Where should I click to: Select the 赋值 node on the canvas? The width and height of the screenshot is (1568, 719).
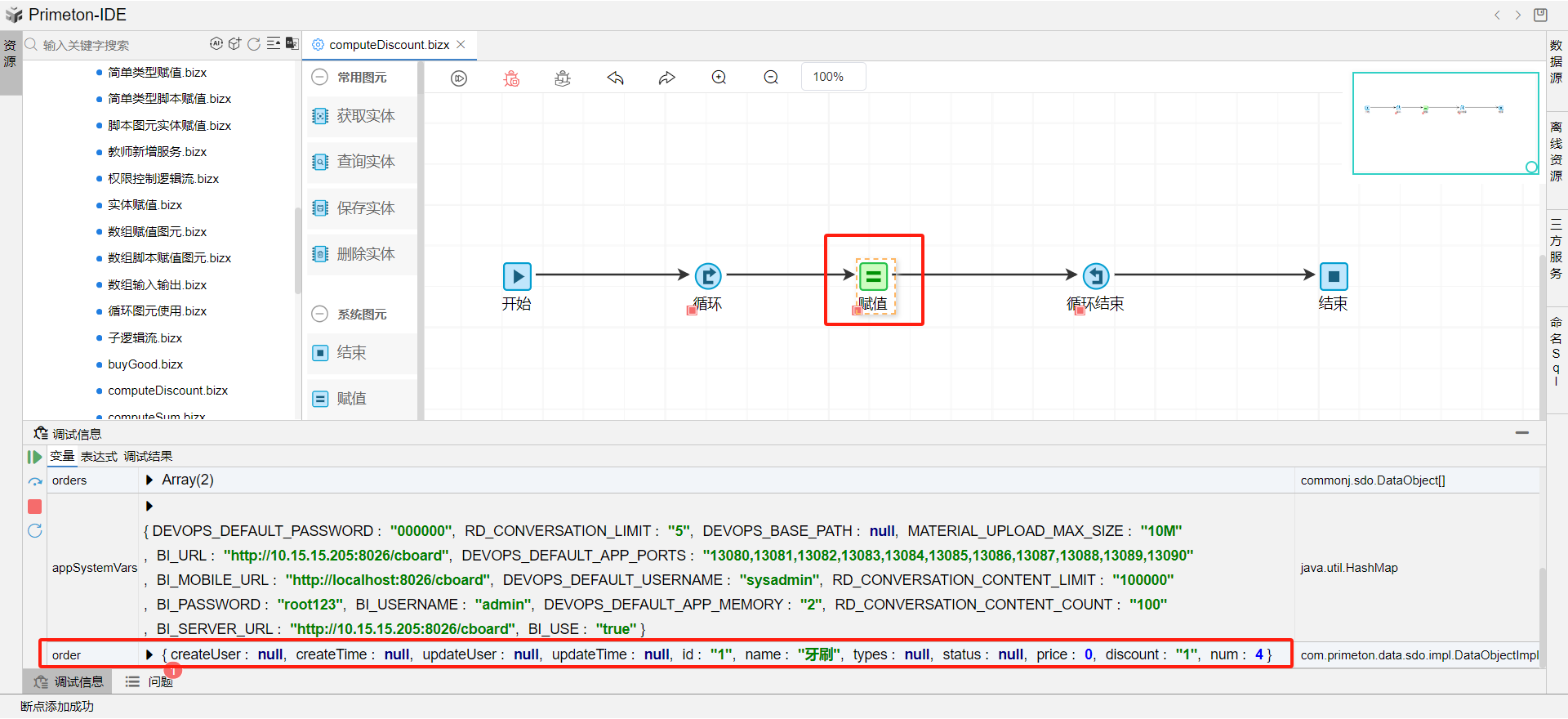pyautogui.click(x=873, y=277)
